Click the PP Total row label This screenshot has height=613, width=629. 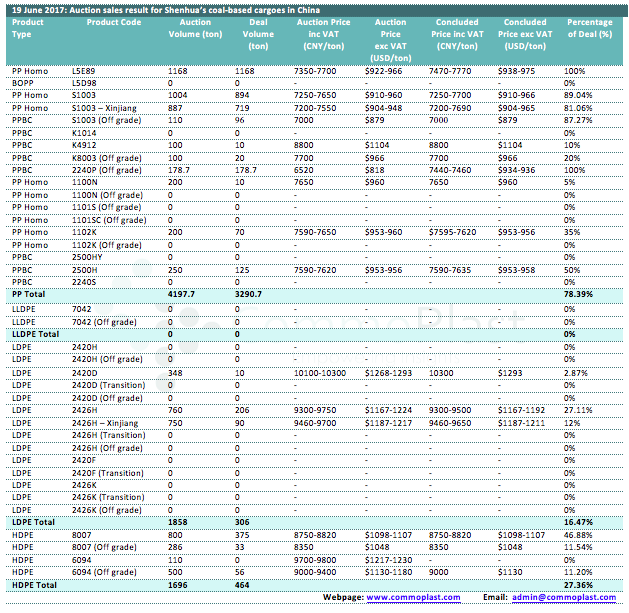pos(30,295)
